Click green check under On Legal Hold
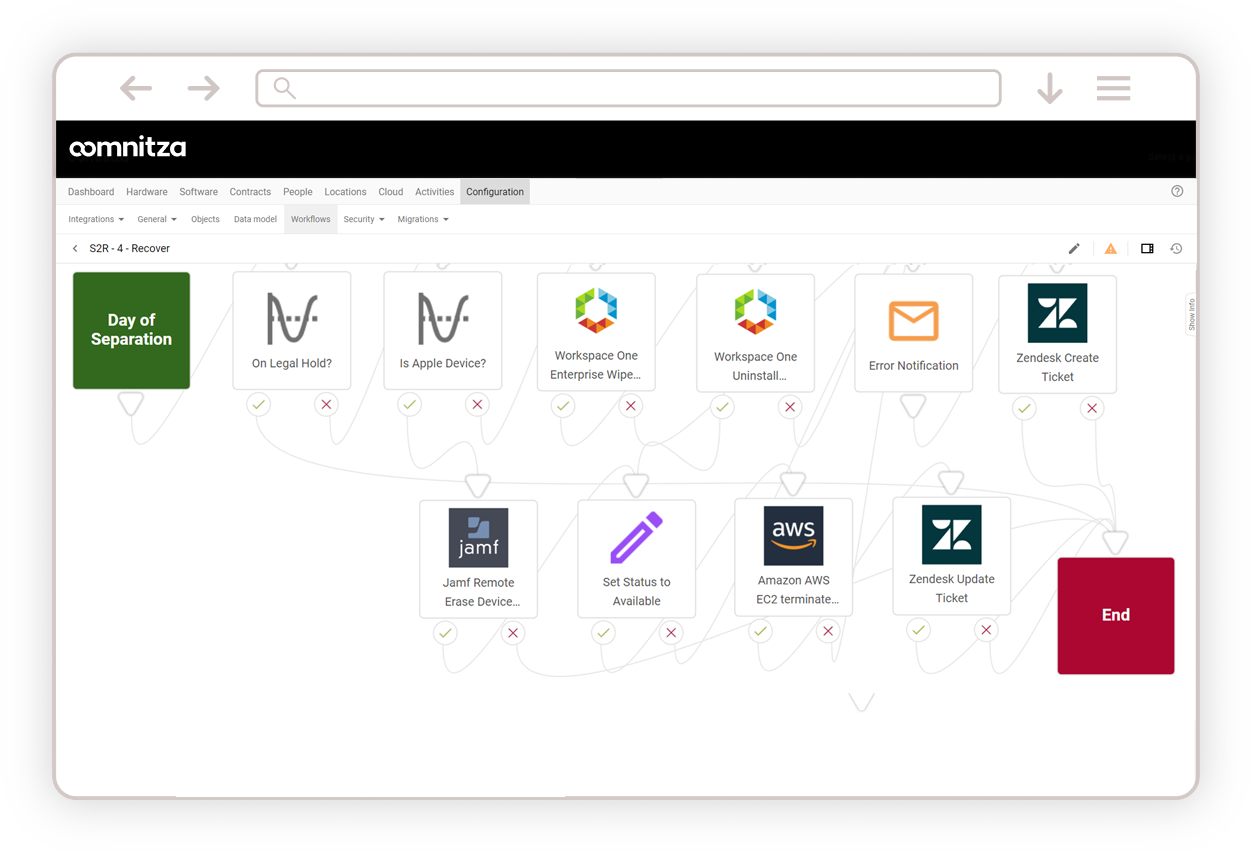 pos(258,405)
